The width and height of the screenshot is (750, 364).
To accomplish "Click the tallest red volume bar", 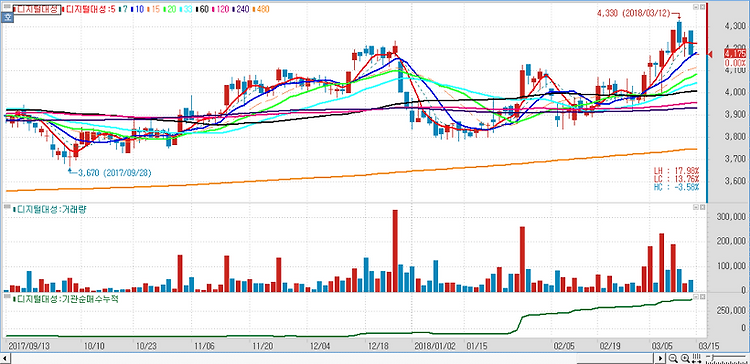I will (x=395, y=251).
